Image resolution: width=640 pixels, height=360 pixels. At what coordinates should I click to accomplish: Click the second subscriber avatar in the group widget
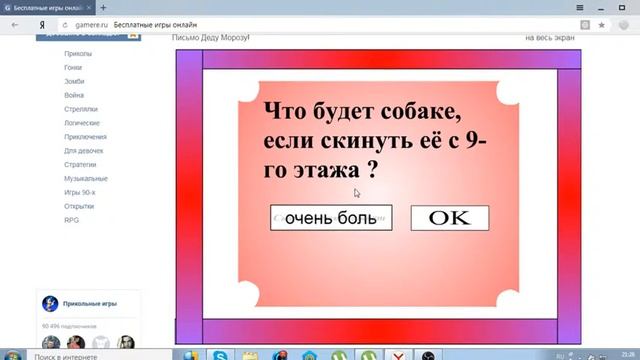[76, 342]
